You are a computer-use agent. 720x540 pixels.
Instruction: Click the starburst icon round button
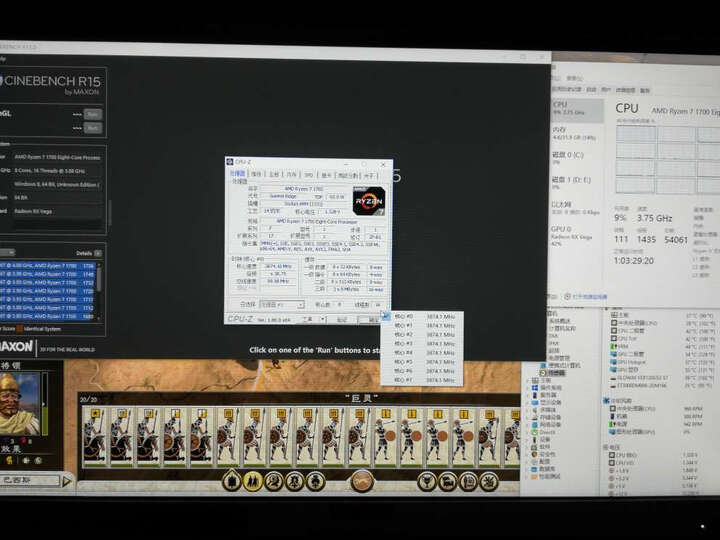click(x=489, y=482)
